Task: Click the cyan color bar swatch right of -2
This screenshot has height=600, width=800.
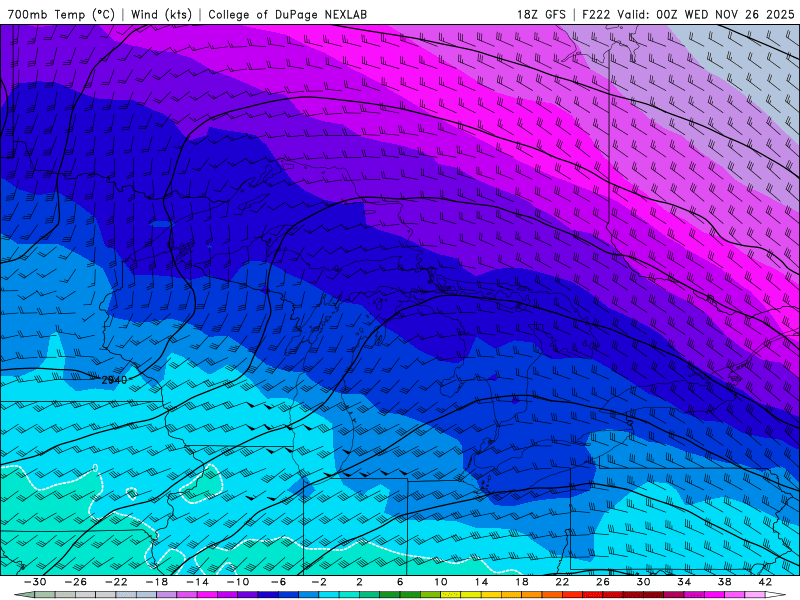Action: tap(329, 595)
